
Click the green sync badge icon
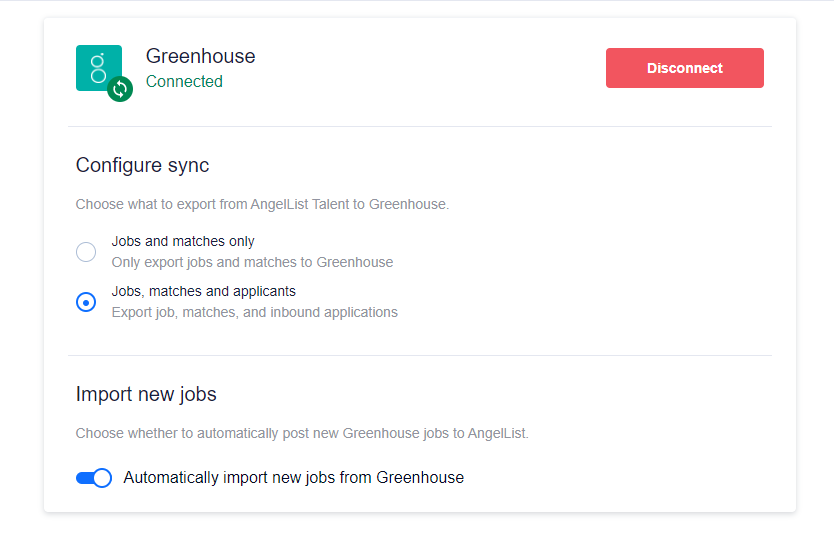point(120,89)
